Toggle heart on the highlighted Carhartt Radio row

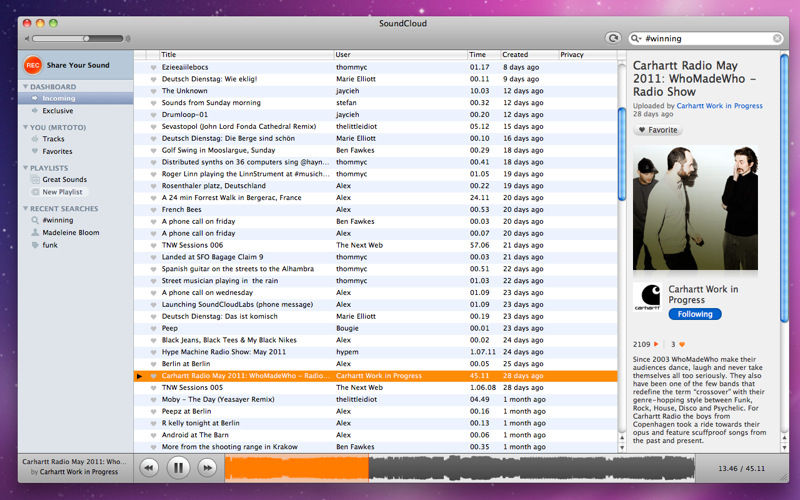(x=153, y=376)
